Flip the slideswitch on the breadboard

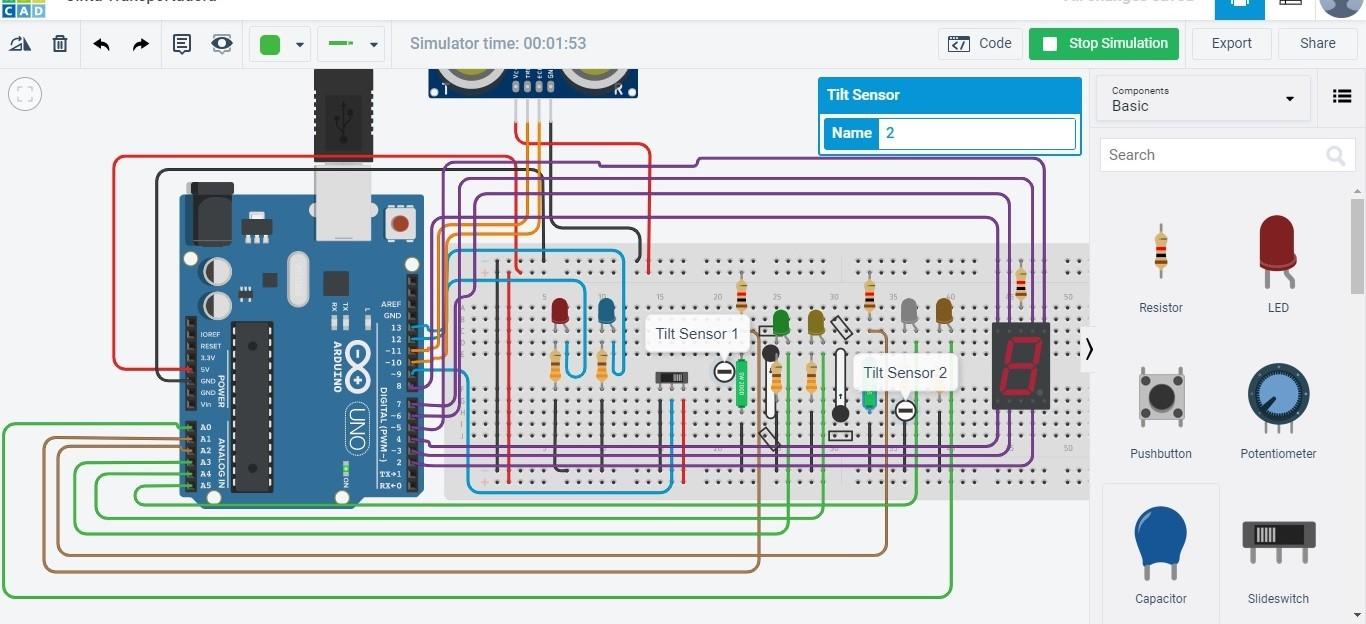pos(672,377)
